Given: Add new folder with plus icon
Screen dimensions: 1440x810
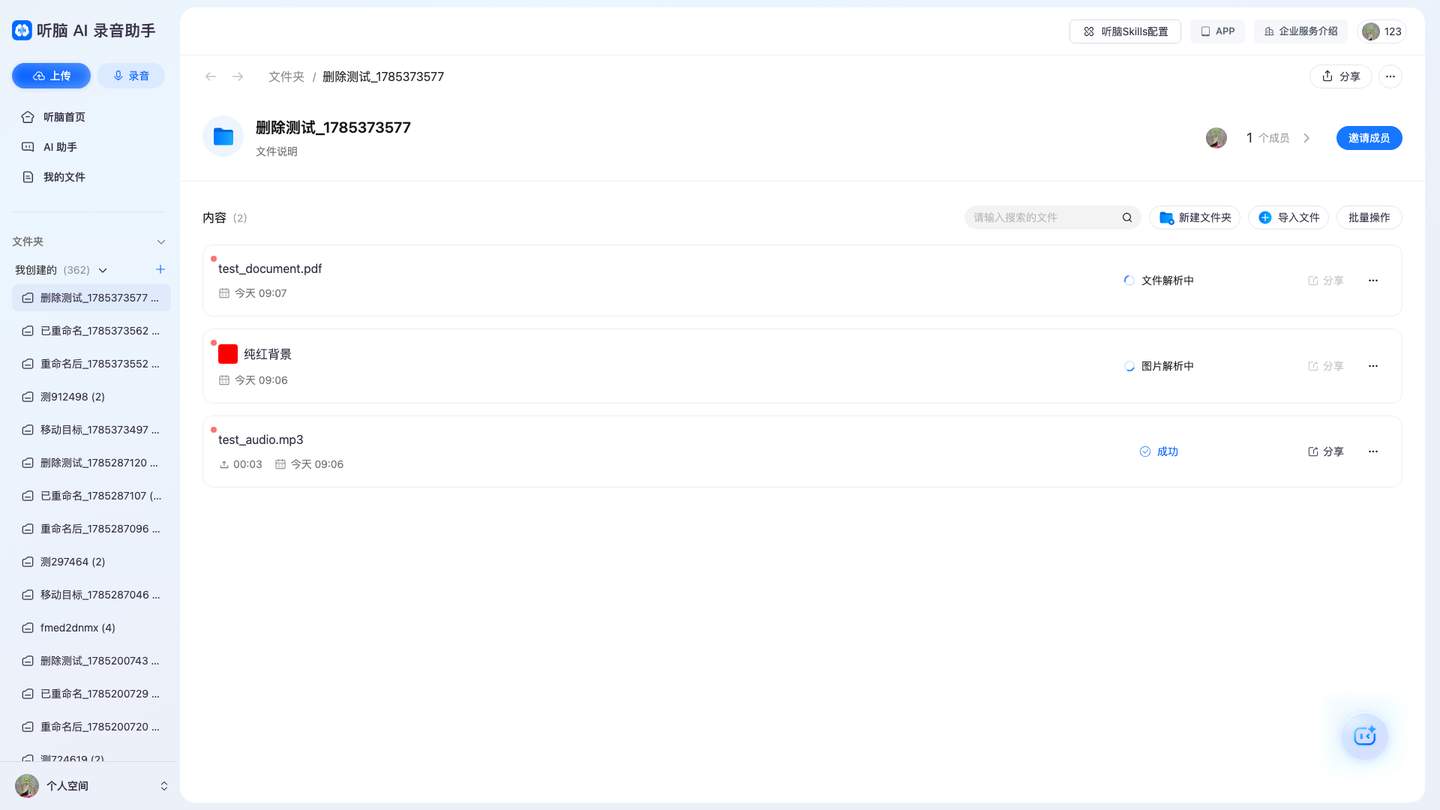Looking at the screenshot, I should 160,270.
